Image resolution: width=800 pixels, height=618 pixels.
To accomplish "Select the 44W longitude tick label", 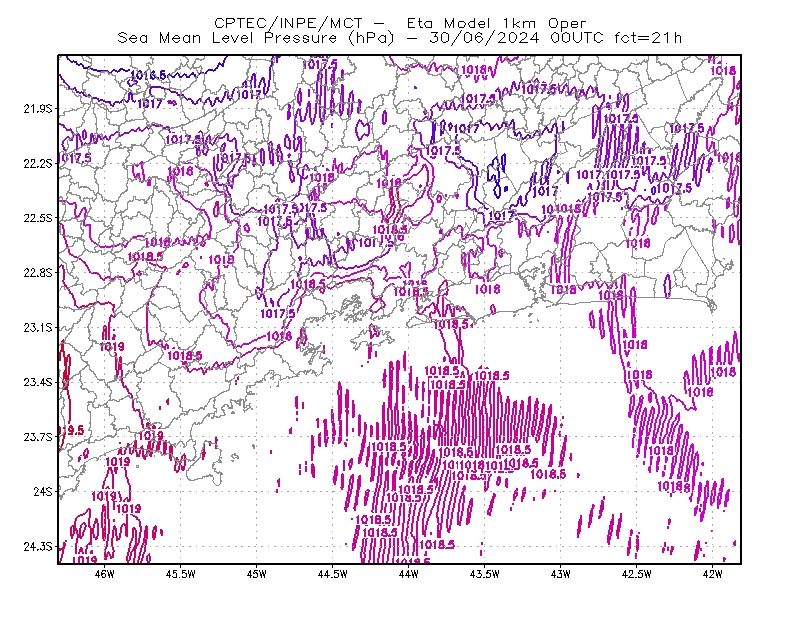I will pos(409,574).
